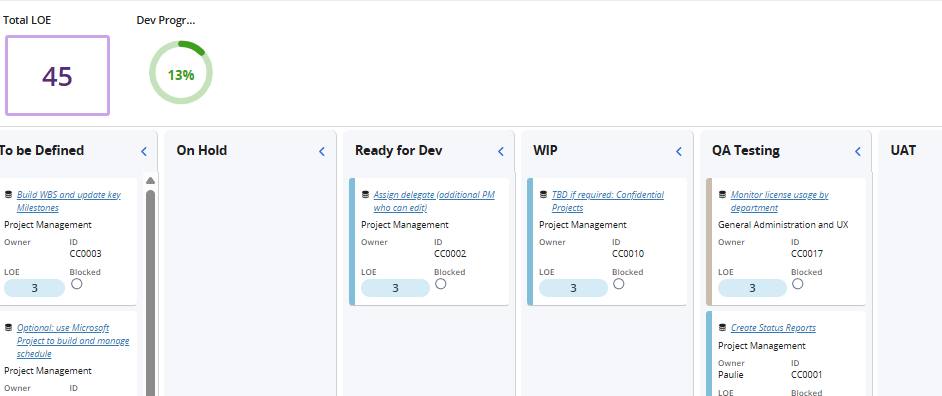
Task: Click the ID text CC0001
Action: coord(807,374)
